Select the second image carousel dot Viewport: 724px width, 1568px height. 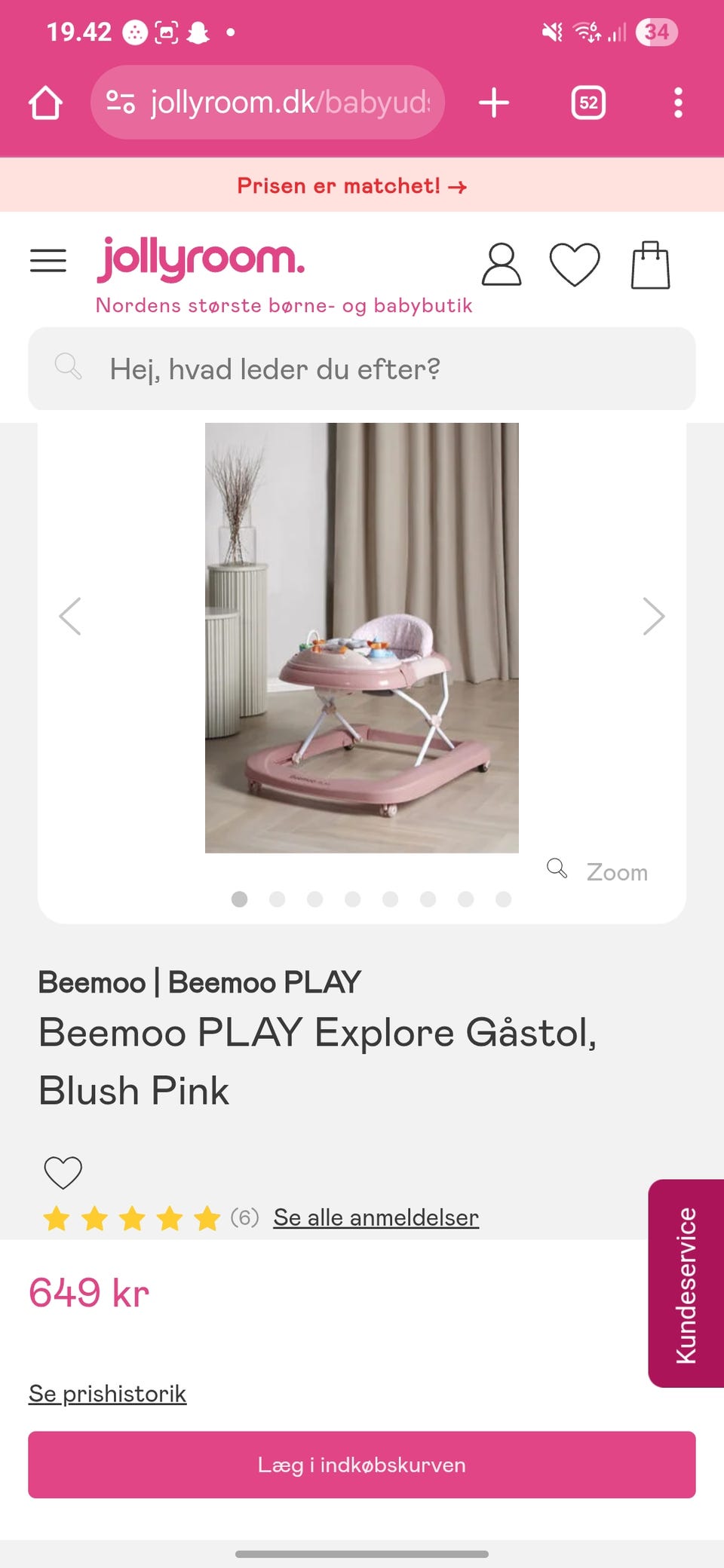coord(278,899)
